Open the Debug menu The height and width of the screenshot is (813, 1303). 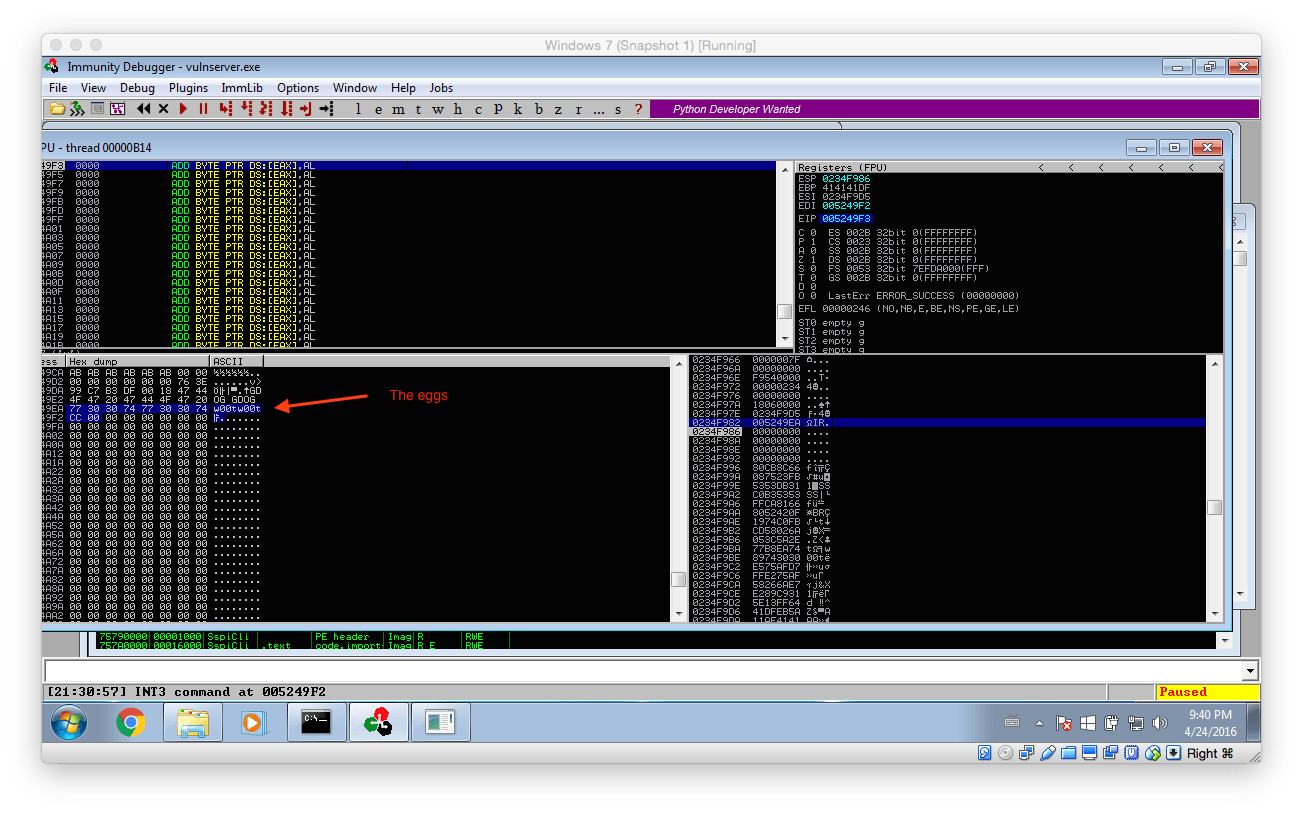click(x=137, y=88)
